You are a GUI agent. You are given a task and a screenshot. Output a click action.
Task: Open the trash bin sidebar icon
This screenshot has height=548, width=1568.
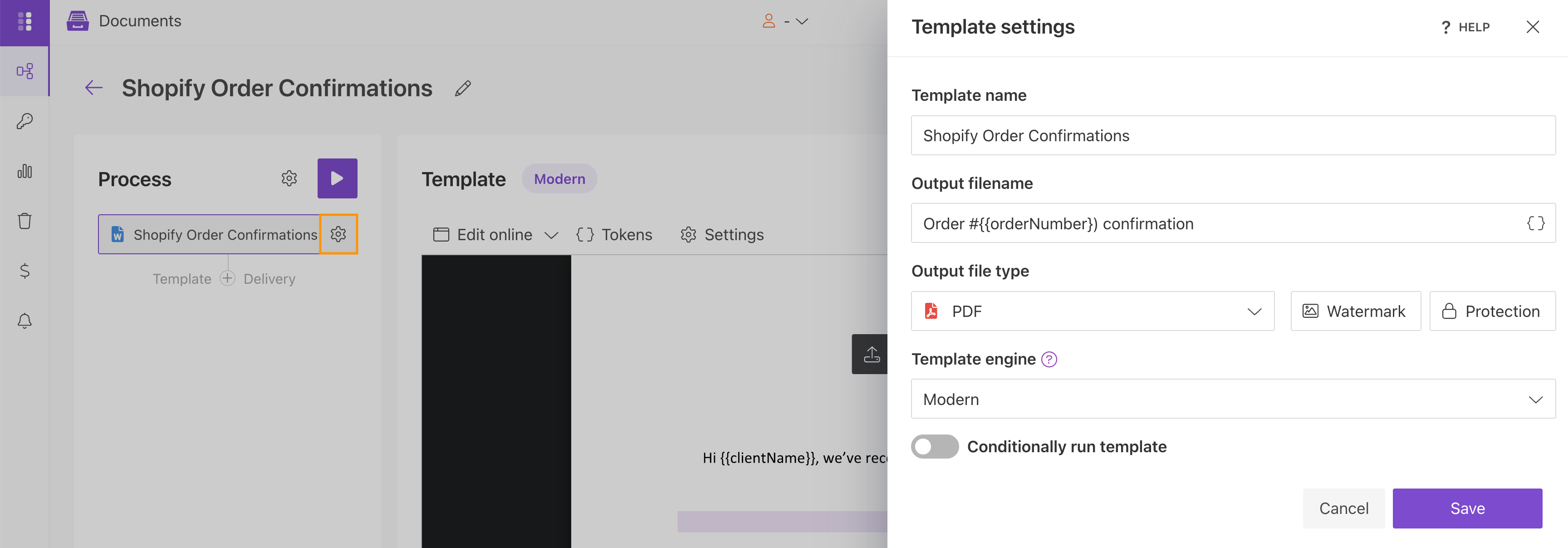click(24, 220)
